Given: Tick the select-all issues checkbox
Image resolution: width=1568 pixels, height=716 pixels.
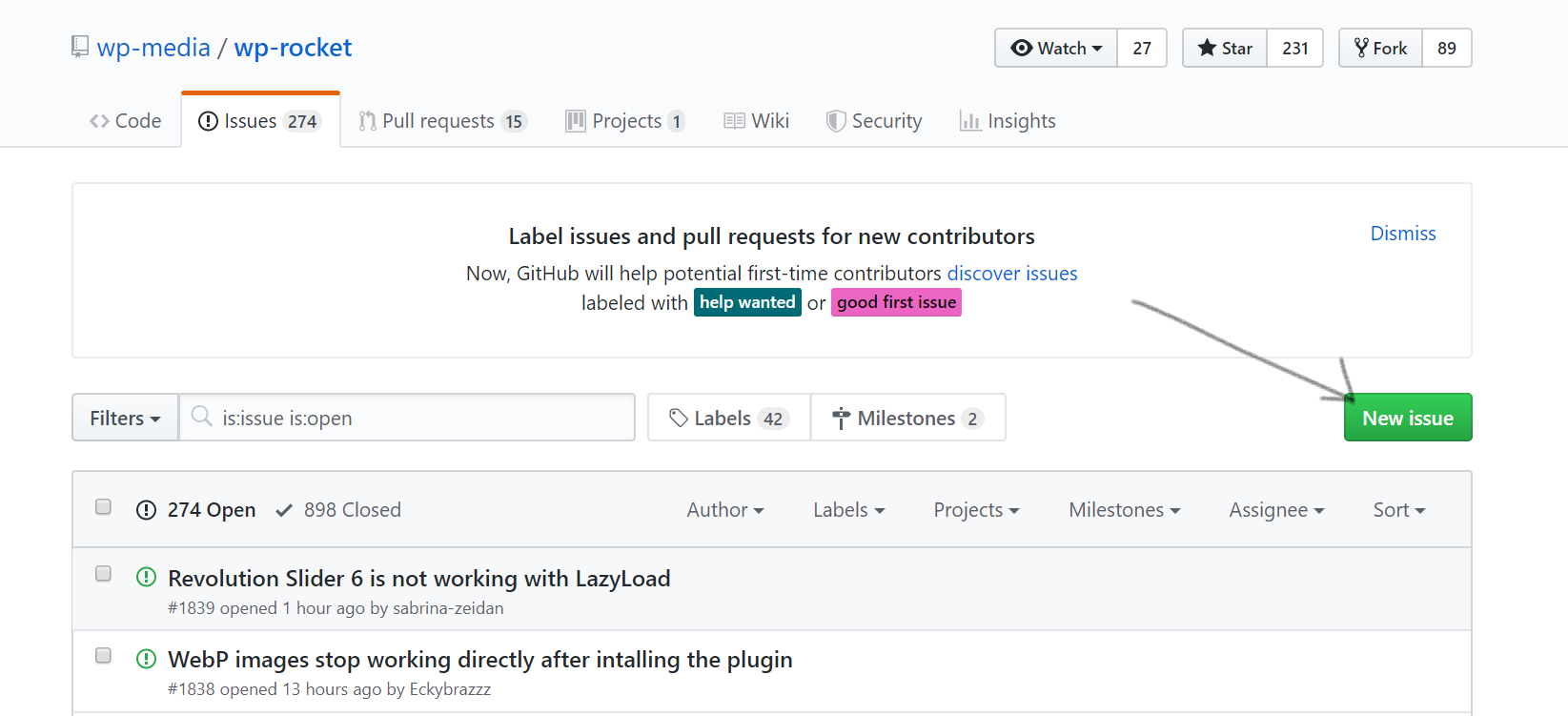Looking at the screenshot, I should coord(103,507).
